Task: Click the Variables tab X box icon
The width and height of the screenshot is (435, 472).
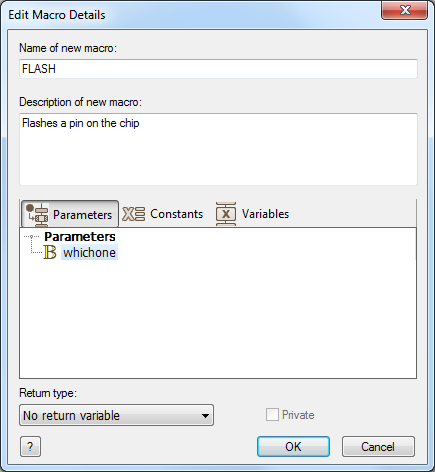Action: (226, 214)
